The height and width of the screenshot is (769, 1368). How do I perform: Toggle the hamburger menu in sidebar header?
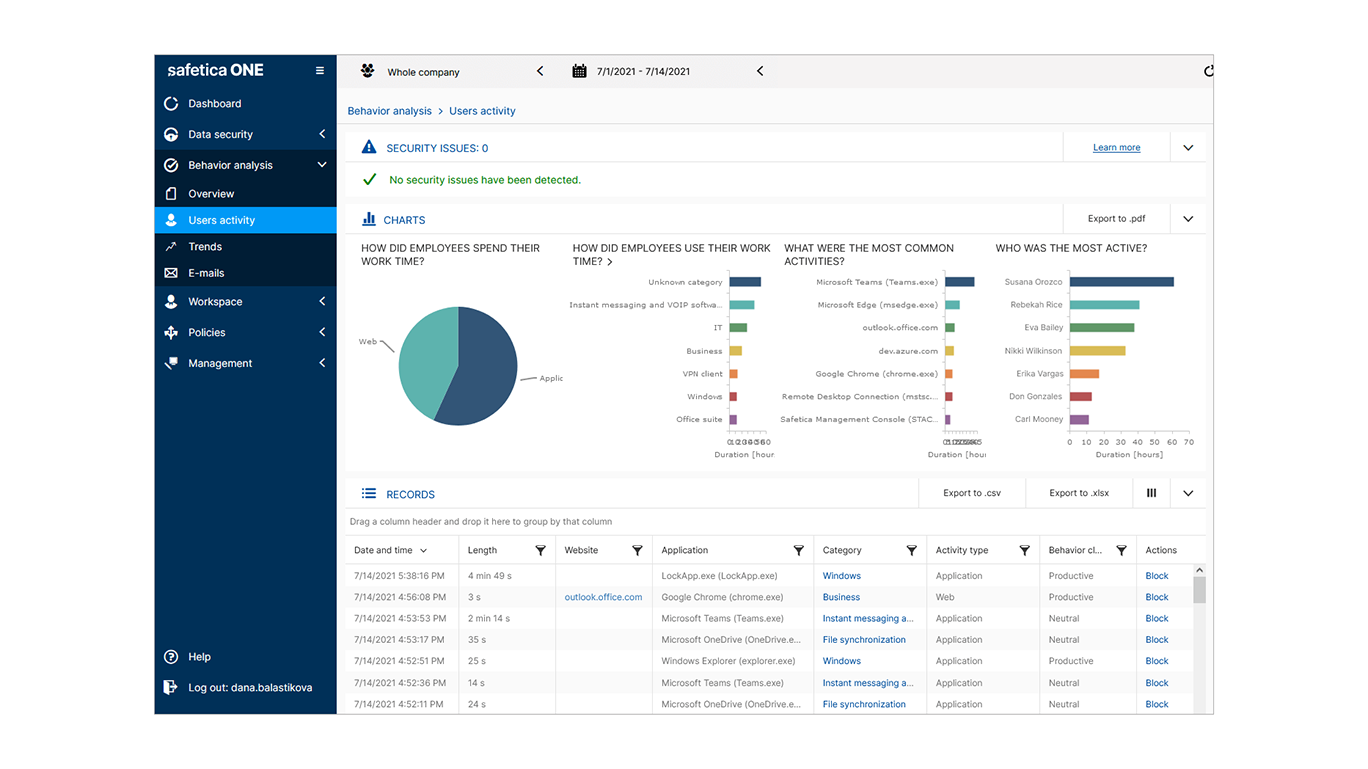[320, 71]
